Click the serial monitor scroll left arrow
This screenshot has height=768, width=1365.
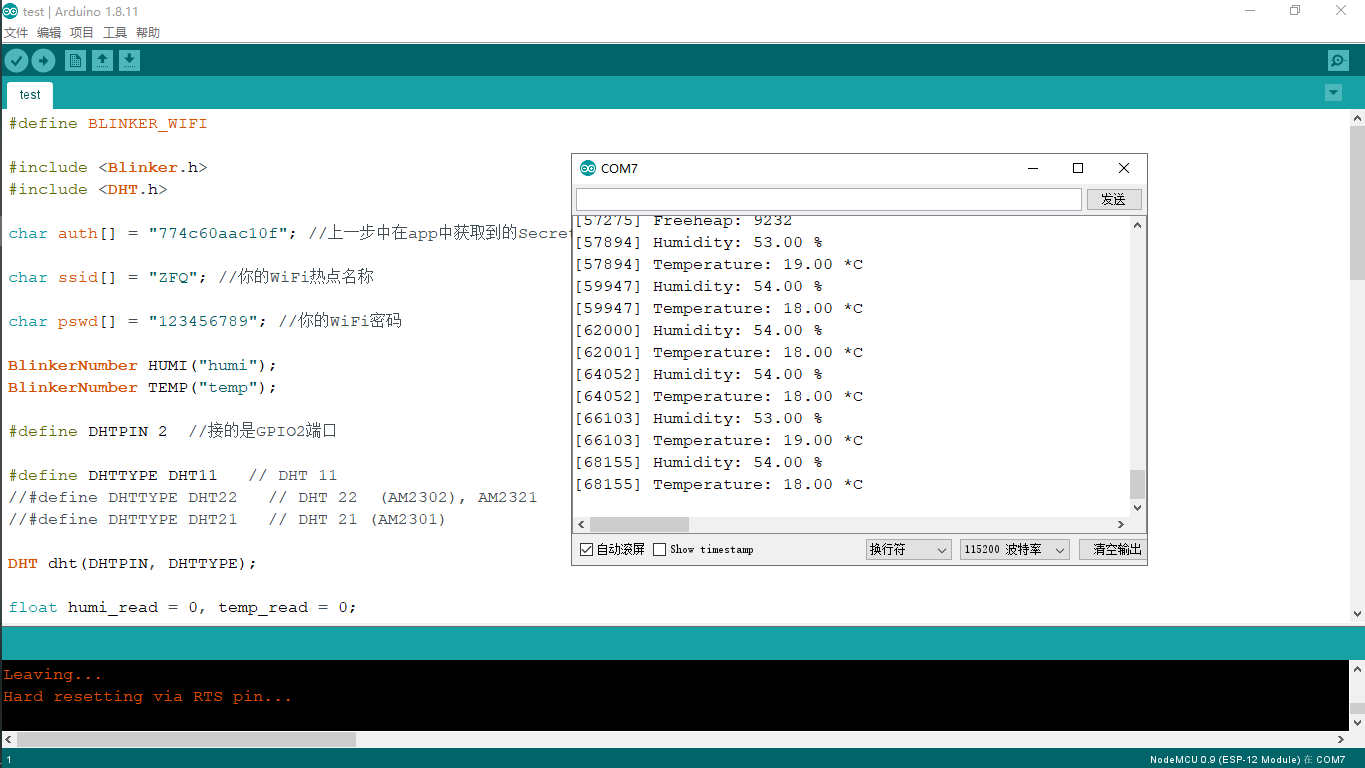pos(581,524)
